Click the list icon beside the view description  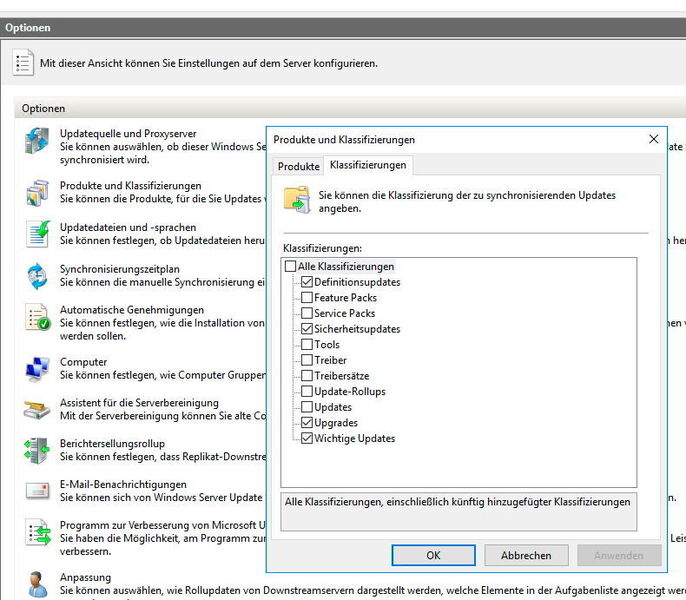pyautogui.click(x=23, y=63)
